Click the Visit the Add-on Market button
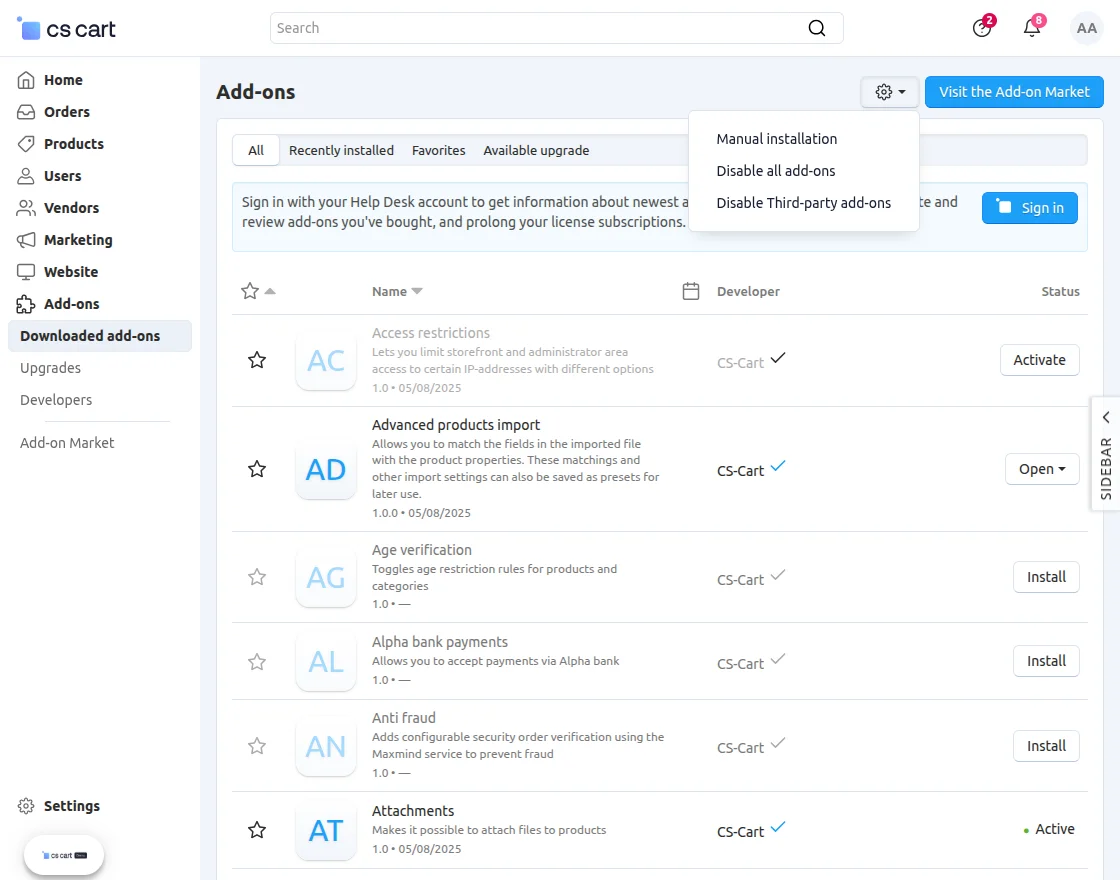Viewport: 1120px width, 880px height. click(1014, 91)
